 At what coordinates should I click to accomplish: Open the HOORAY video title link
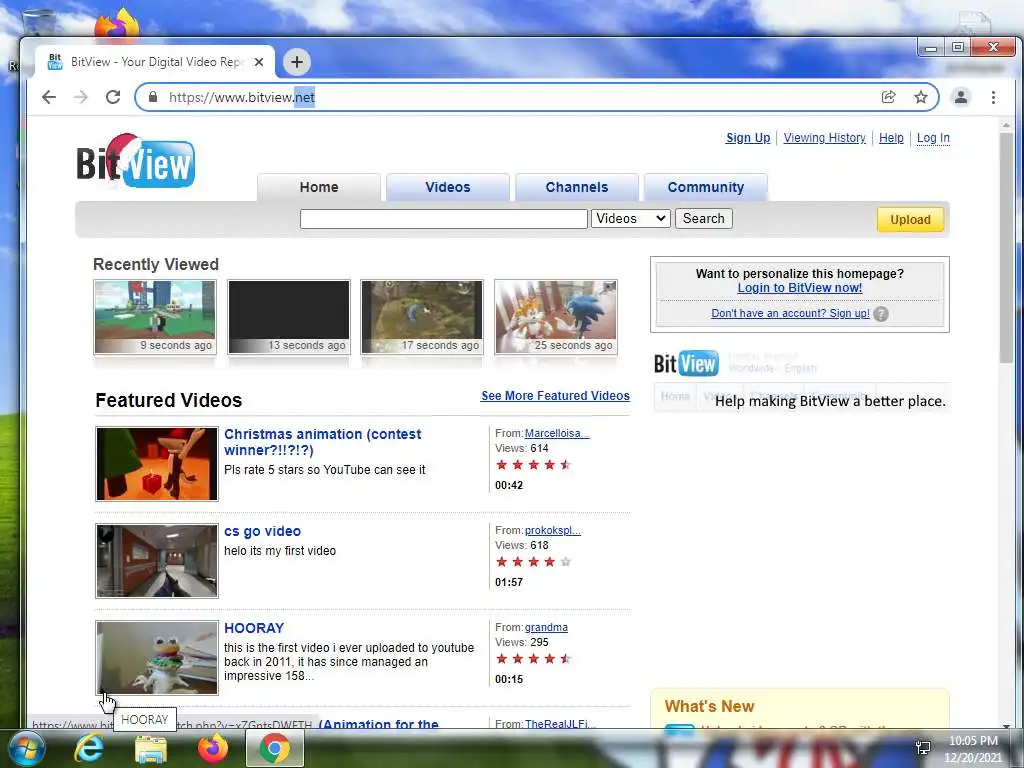point(254,628)
